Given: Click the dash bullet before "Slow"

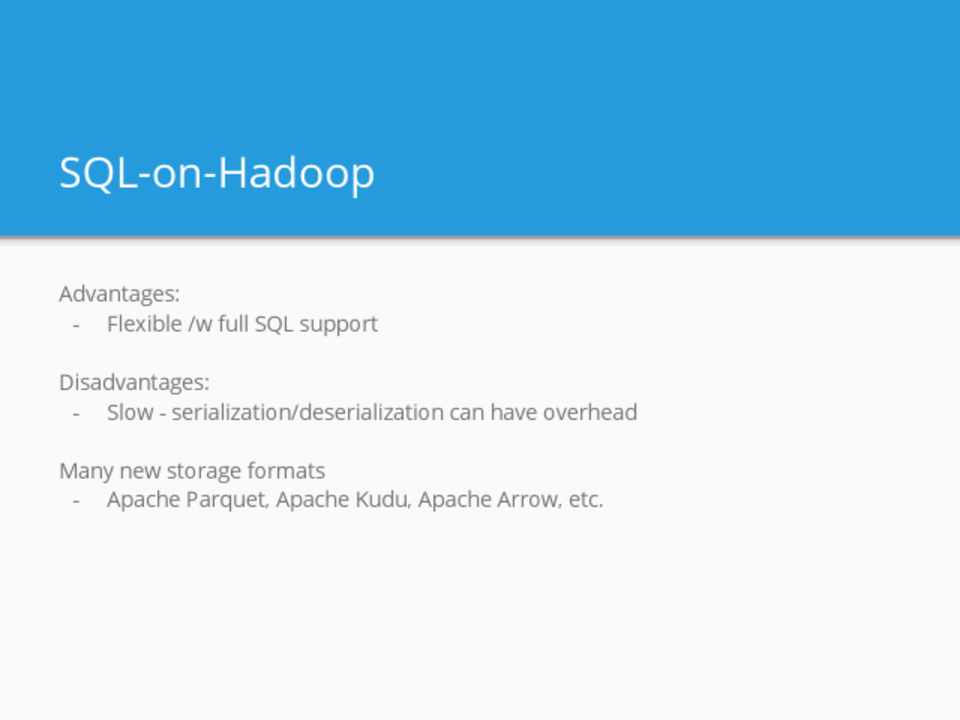Looking at the screenshot, I should pos(76,413).
